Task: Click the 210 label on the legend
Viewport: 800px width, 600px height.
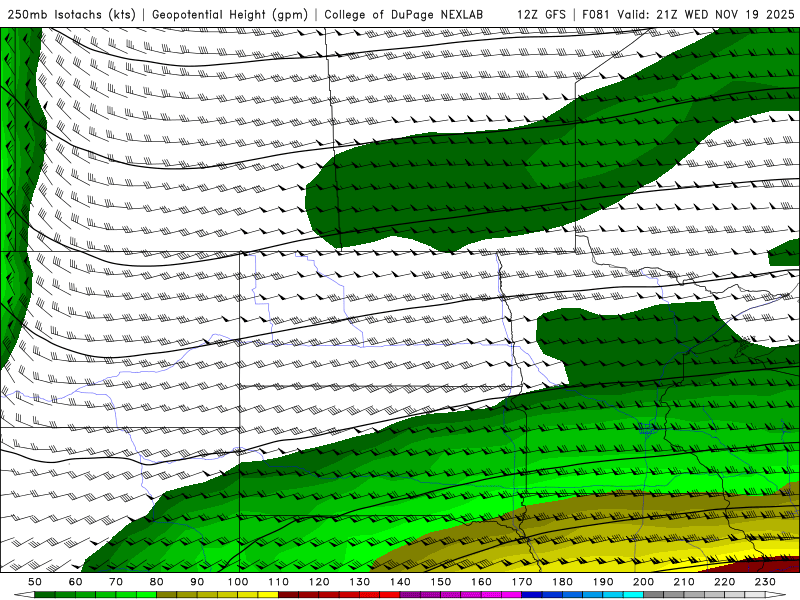Action: point(684,582)
